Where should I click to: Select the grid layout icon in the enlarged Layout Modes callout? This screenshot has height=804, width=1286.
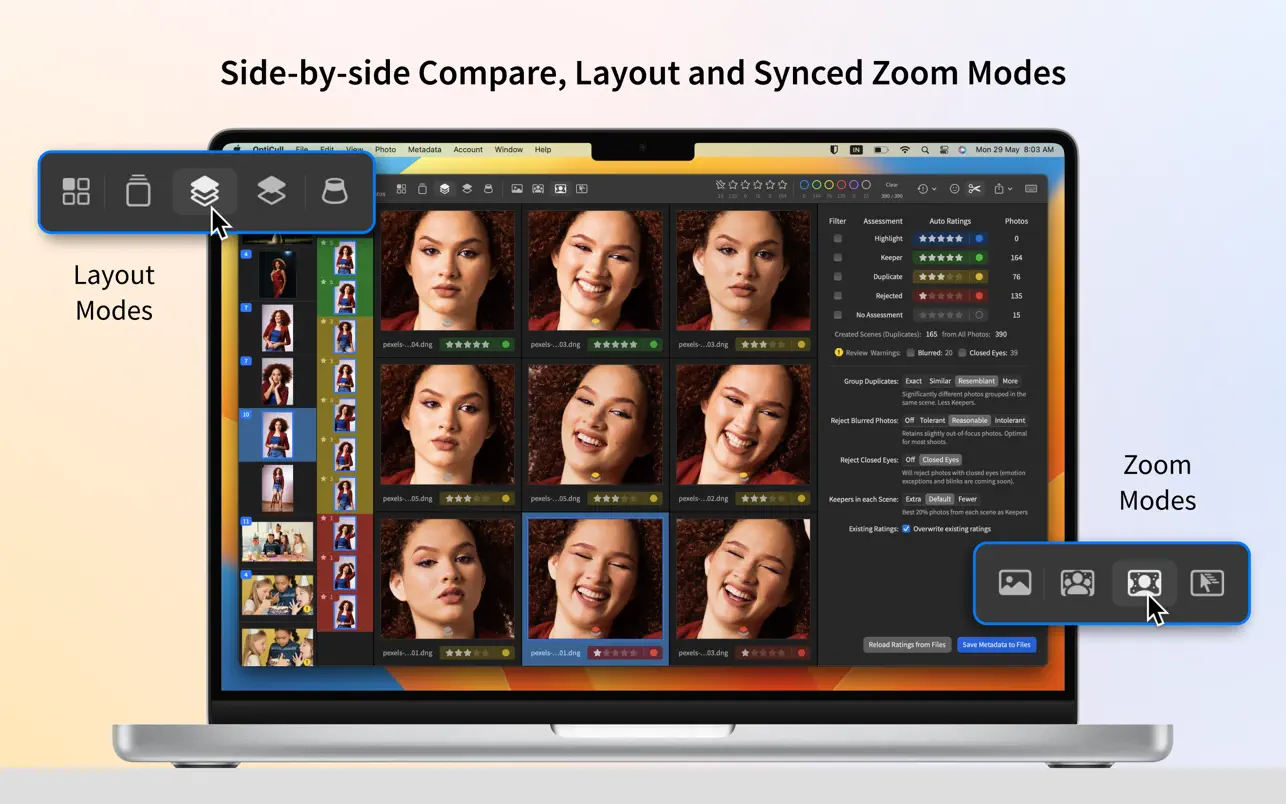76,191
